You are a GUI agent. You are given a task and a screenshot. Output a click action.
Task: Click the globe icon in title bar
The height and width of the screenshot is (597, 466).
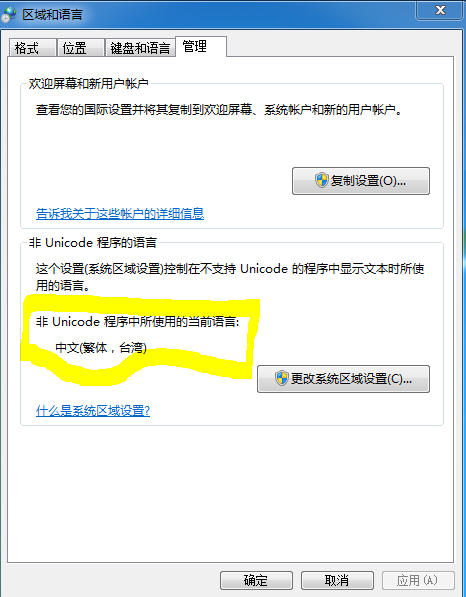coord(8,14)
